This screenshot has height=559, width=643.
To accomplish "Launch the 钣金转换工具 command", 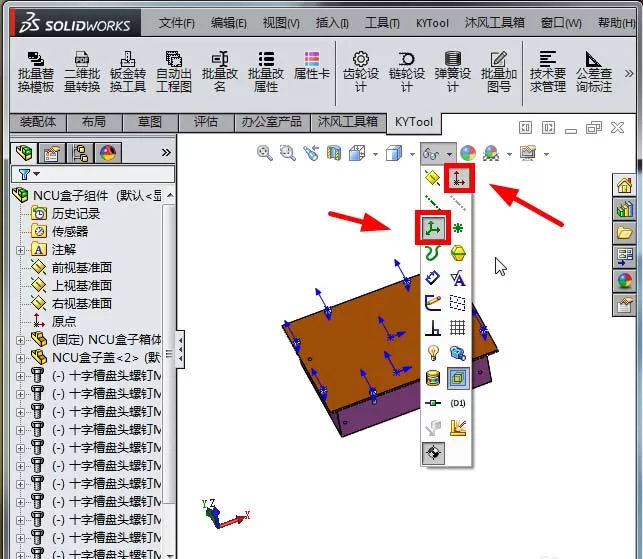I will click(x=128, y=72).
